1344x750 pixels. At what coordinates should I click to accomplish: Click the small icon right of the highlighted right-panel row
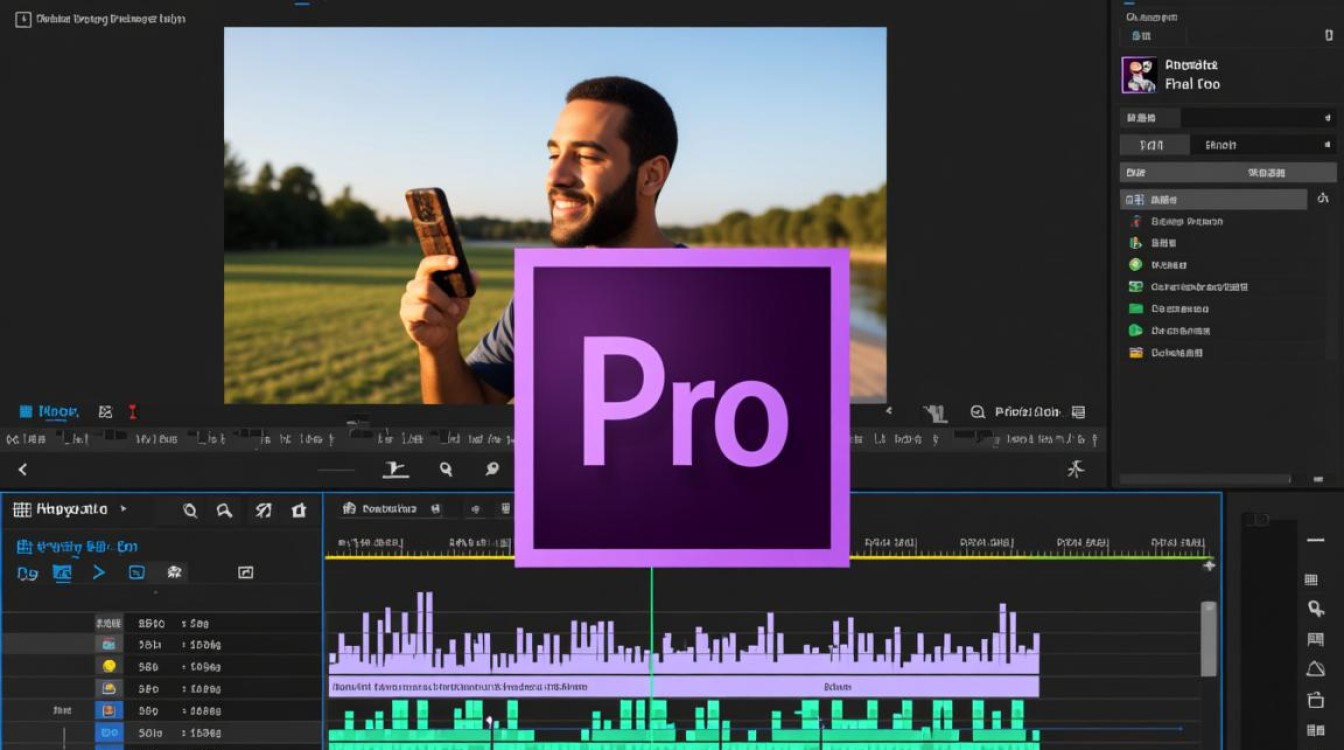pyautogui.click(x=1324, y=199)
